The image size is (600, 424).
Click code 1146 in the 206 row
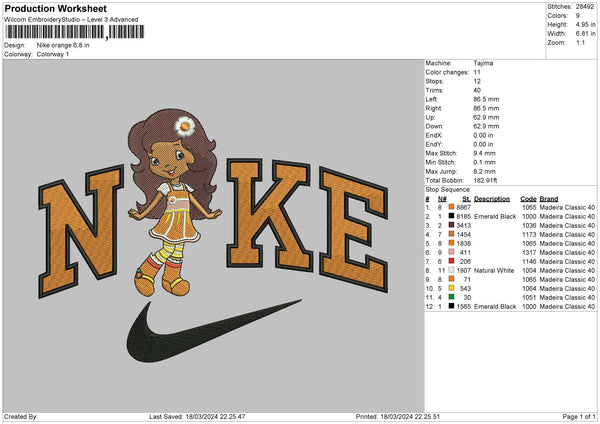click(529, 261)
